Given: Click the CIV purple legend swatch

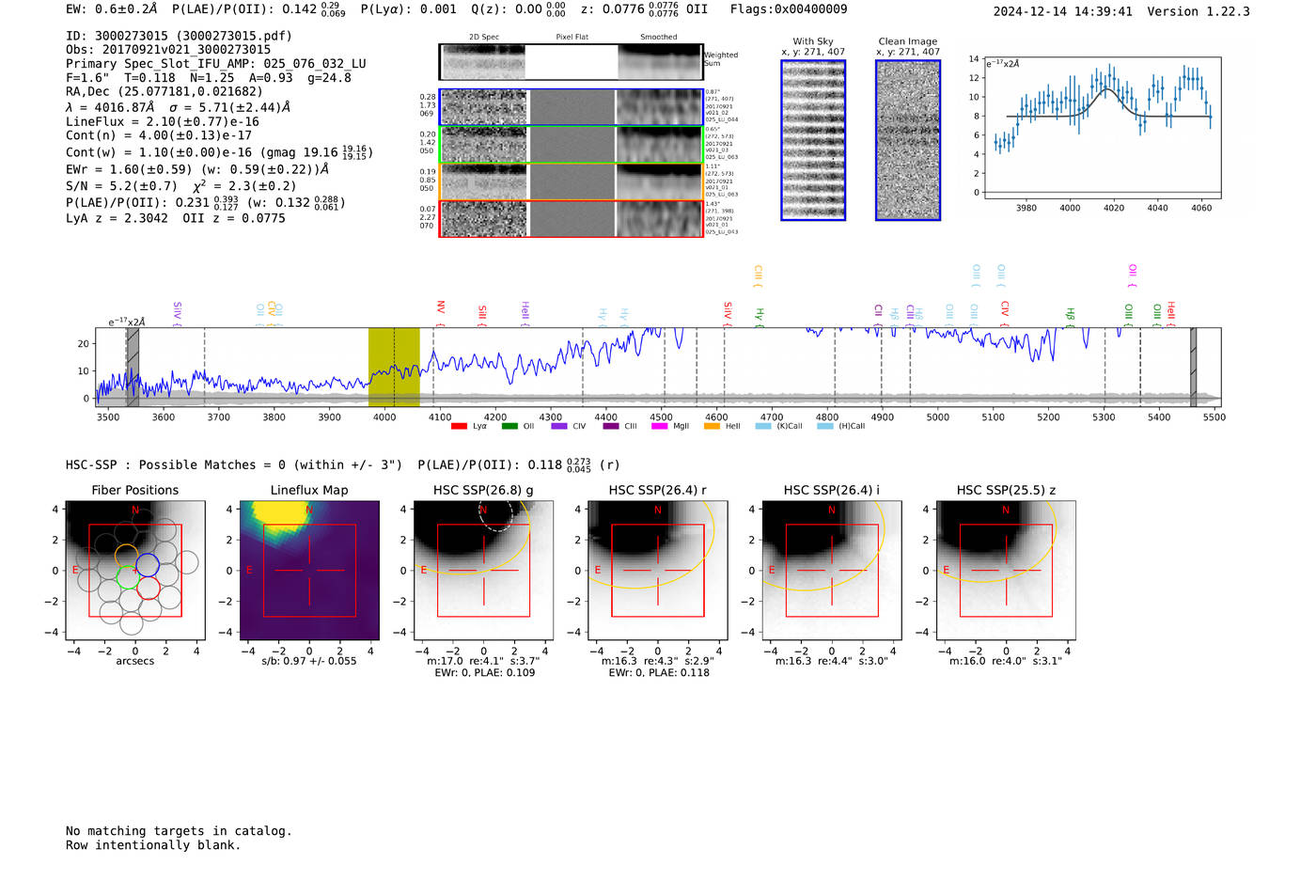Looking at the screenshot, I should [x=559, y=426].
